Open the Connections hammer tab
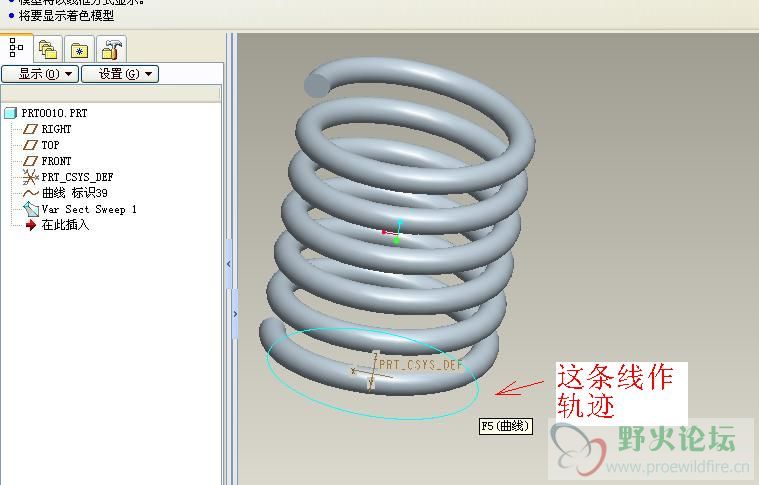 [111, 49]
